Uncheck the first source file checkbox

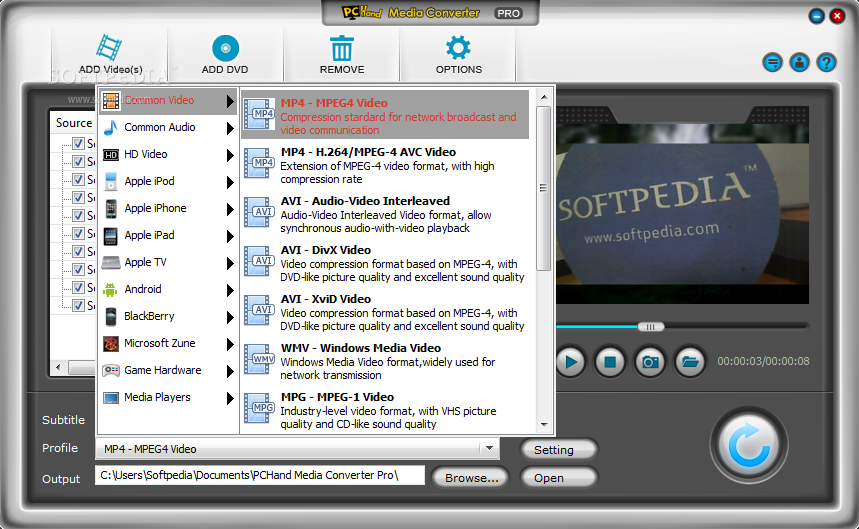78,143
